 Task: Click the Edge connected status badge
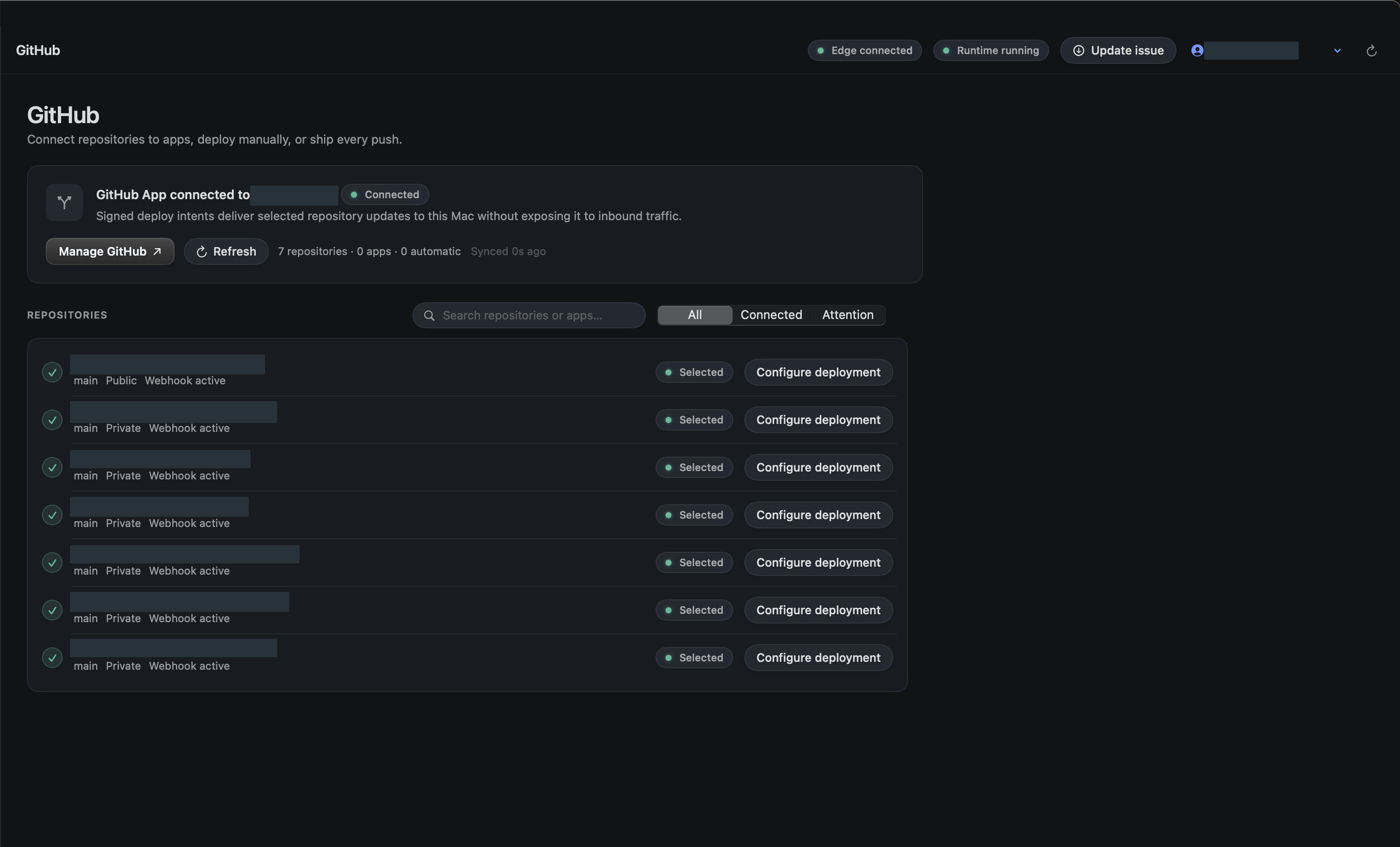[864, 50]
